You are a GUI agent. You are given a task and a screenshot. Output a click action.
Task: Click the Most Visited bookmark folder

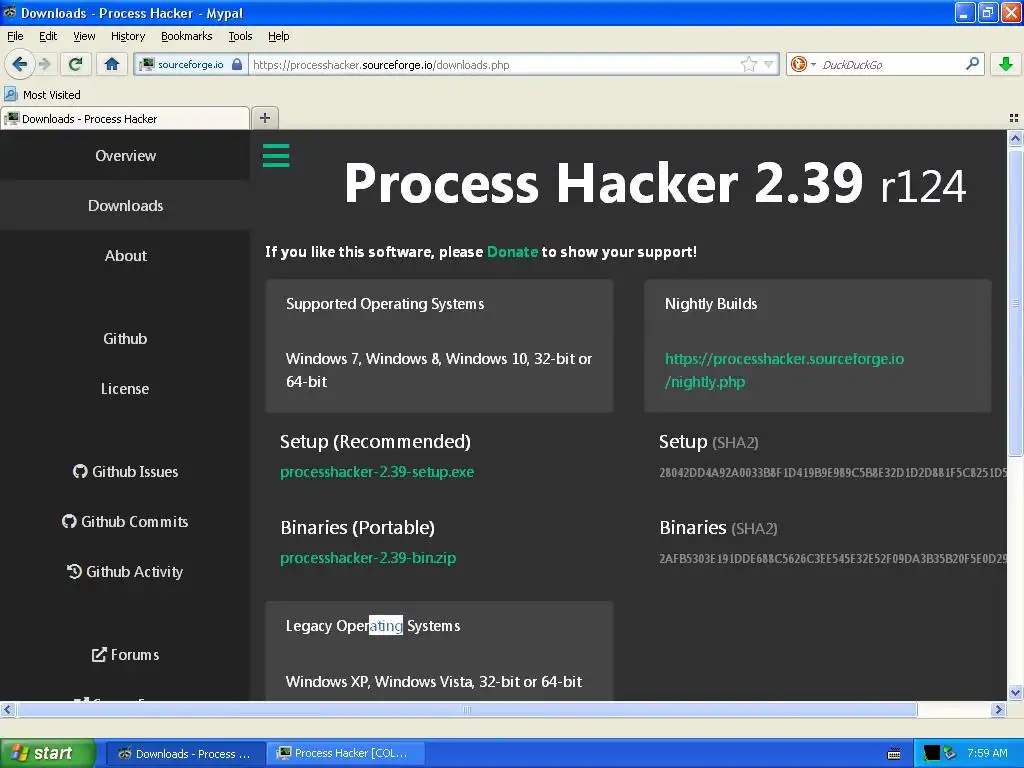(x=43, y=95)
